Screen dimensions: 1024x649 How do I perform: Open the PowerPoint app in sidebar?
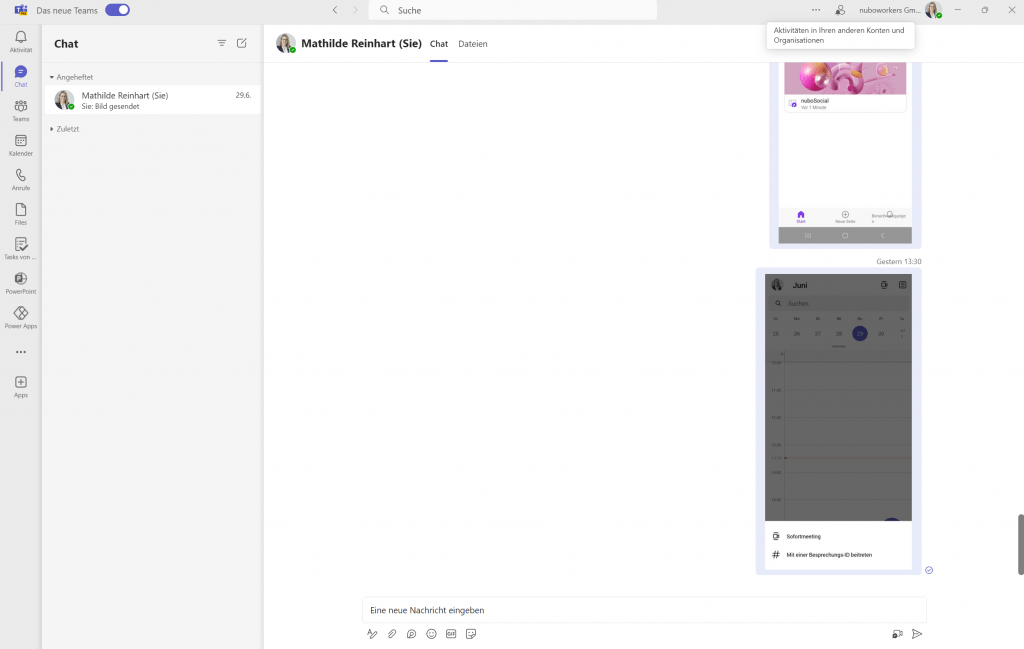click(x=20, y=283)
